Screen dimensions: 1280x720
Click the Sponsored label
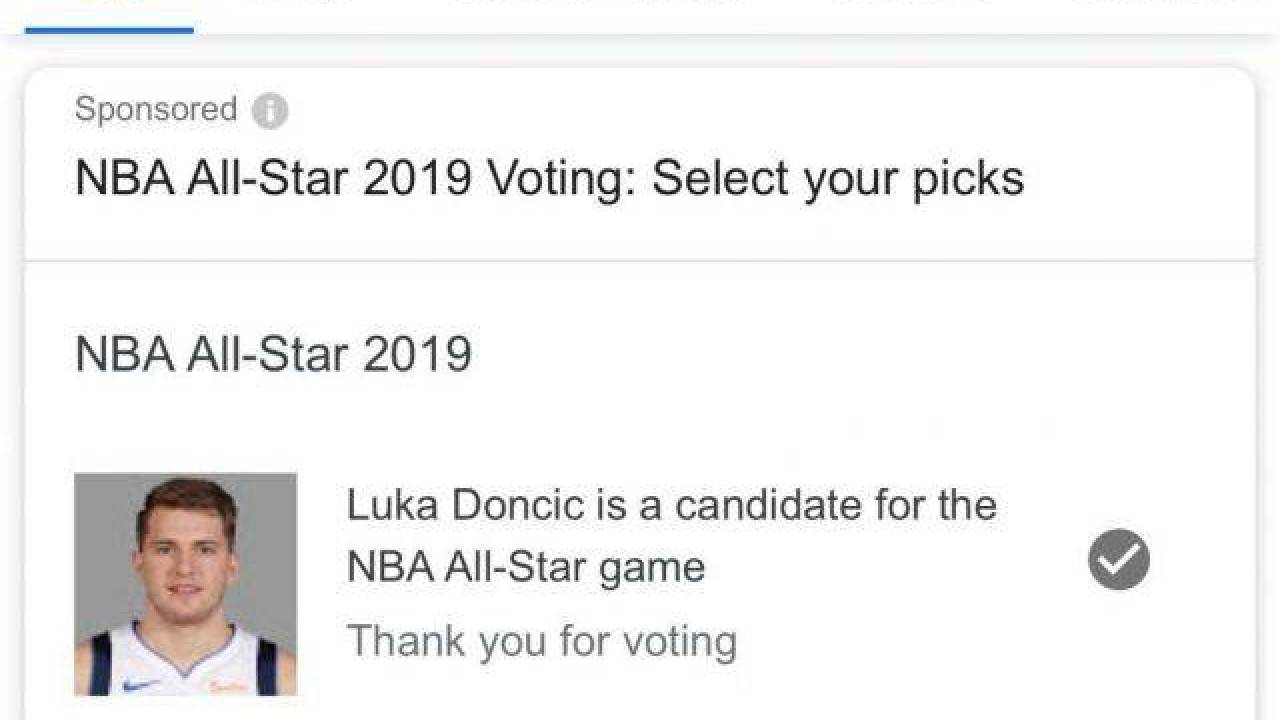pyautogui.click(x=156, y=109)
